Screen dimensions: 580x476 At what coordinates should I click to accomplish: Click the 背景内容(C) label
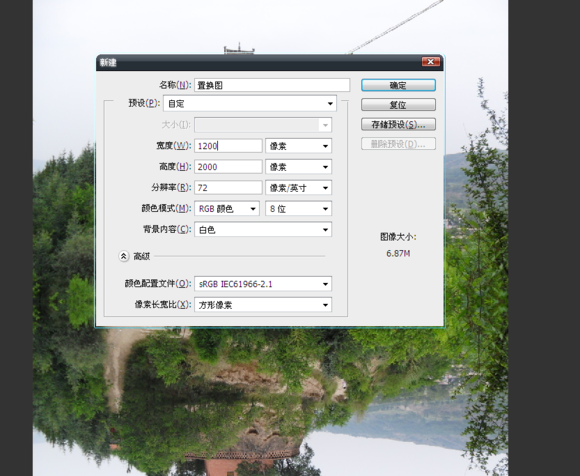(167, 230)
